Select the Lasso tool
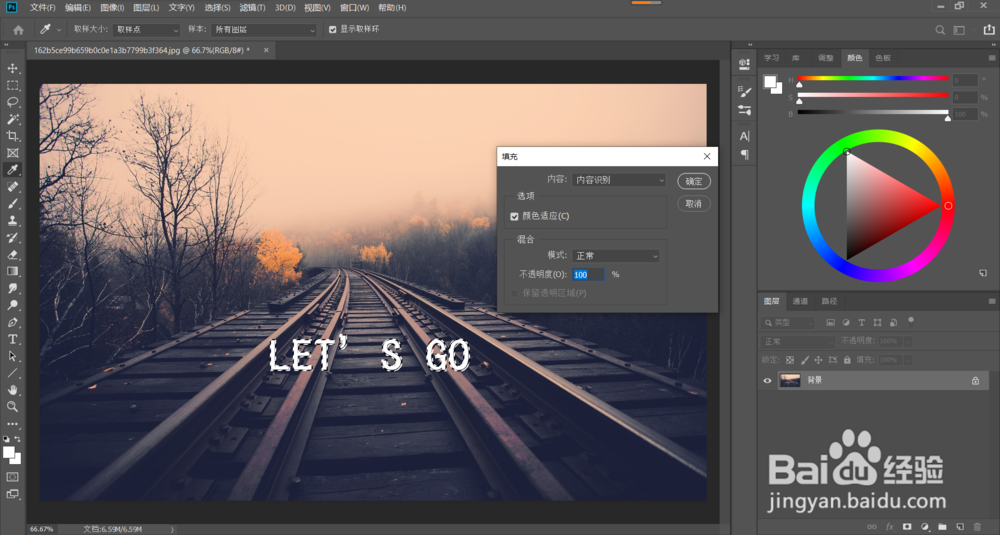Screen dimensions: 1000x535 click(x=12, y=102)
